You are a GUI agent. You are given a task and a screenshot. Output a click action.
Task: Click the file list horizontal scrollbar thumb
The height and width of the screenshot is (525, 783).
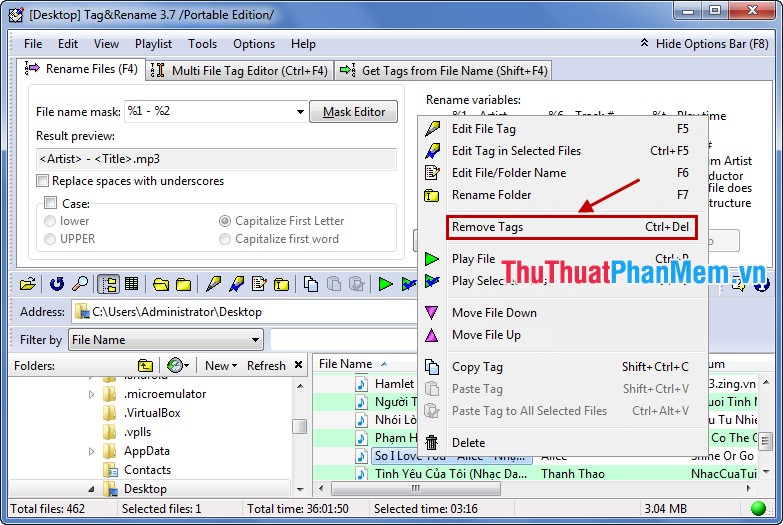415,489
